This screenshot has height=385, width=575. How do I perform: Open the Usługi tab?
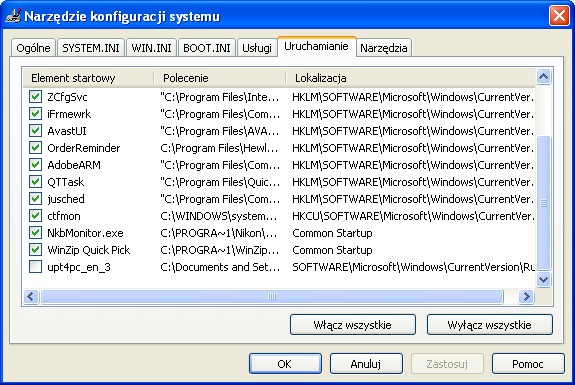tap(257, 48)
